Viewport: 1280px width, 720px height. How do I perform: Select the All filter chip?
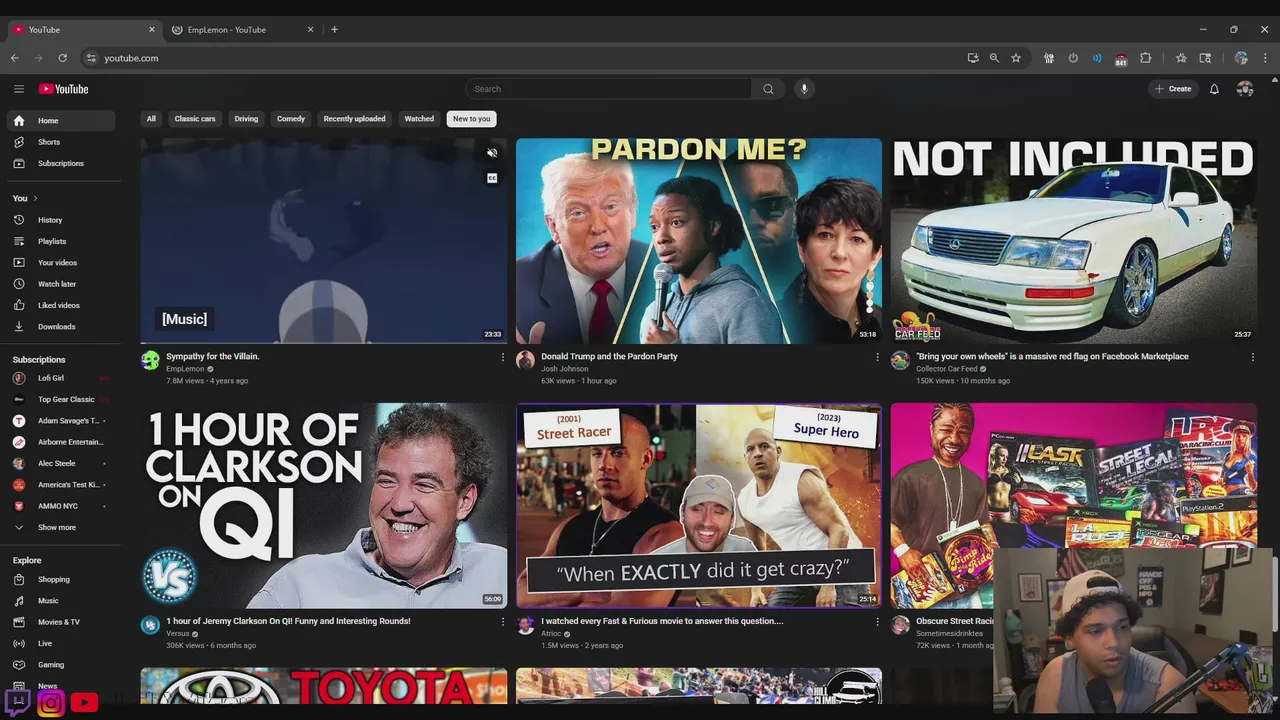click(x=151, y=119)
